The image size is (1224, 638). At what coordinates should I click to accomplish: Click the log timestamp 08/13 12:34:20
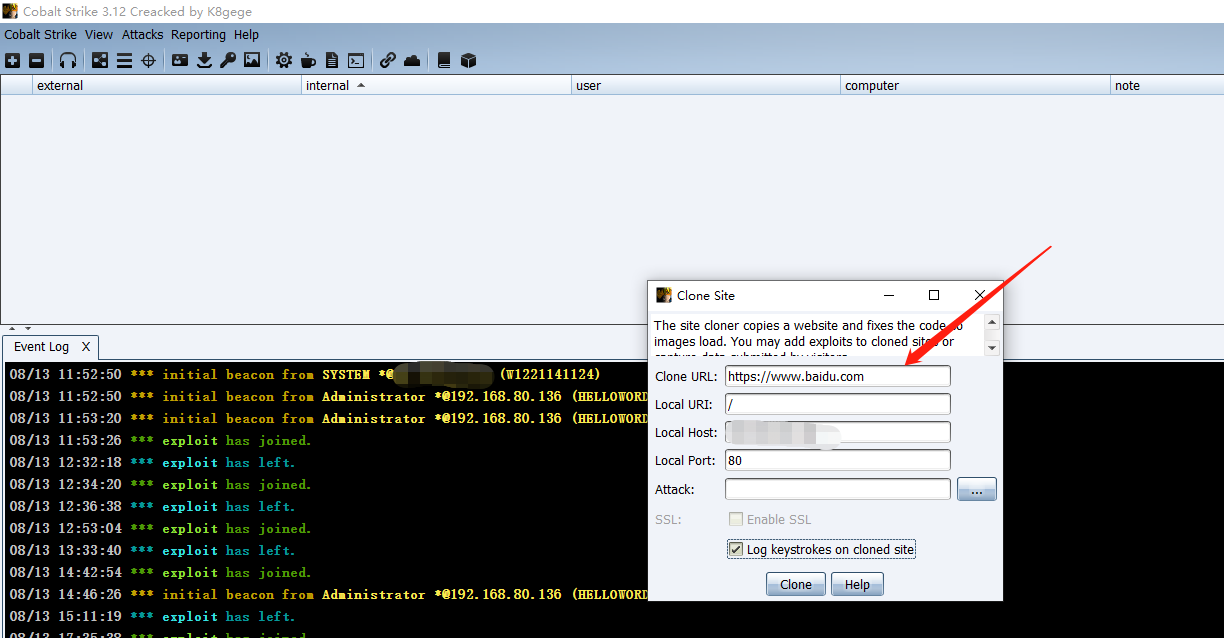click(x=65, y=484)
